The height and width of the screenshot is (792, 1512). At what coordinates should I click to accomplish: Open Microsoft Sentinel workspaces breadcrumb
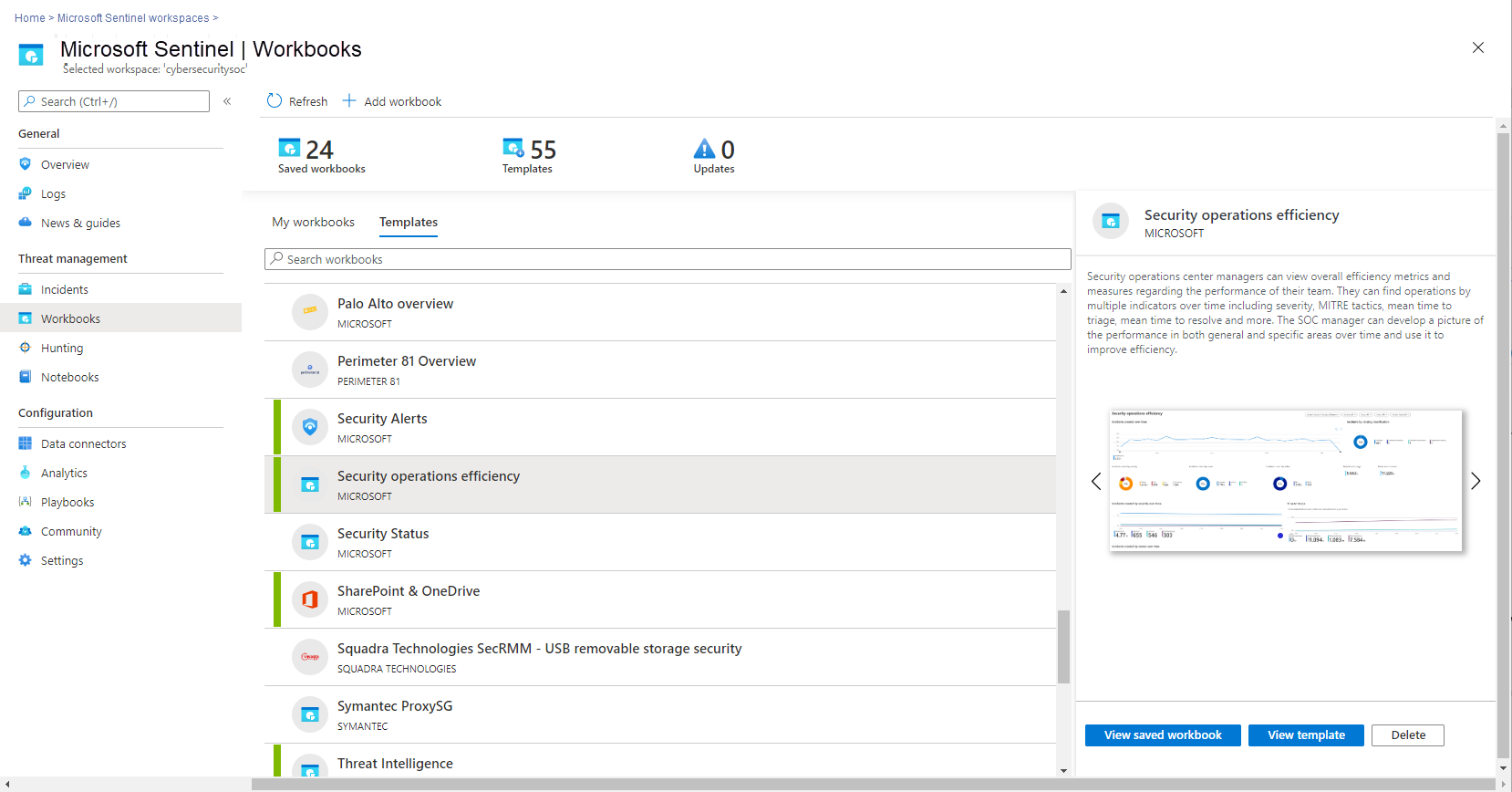133,17
